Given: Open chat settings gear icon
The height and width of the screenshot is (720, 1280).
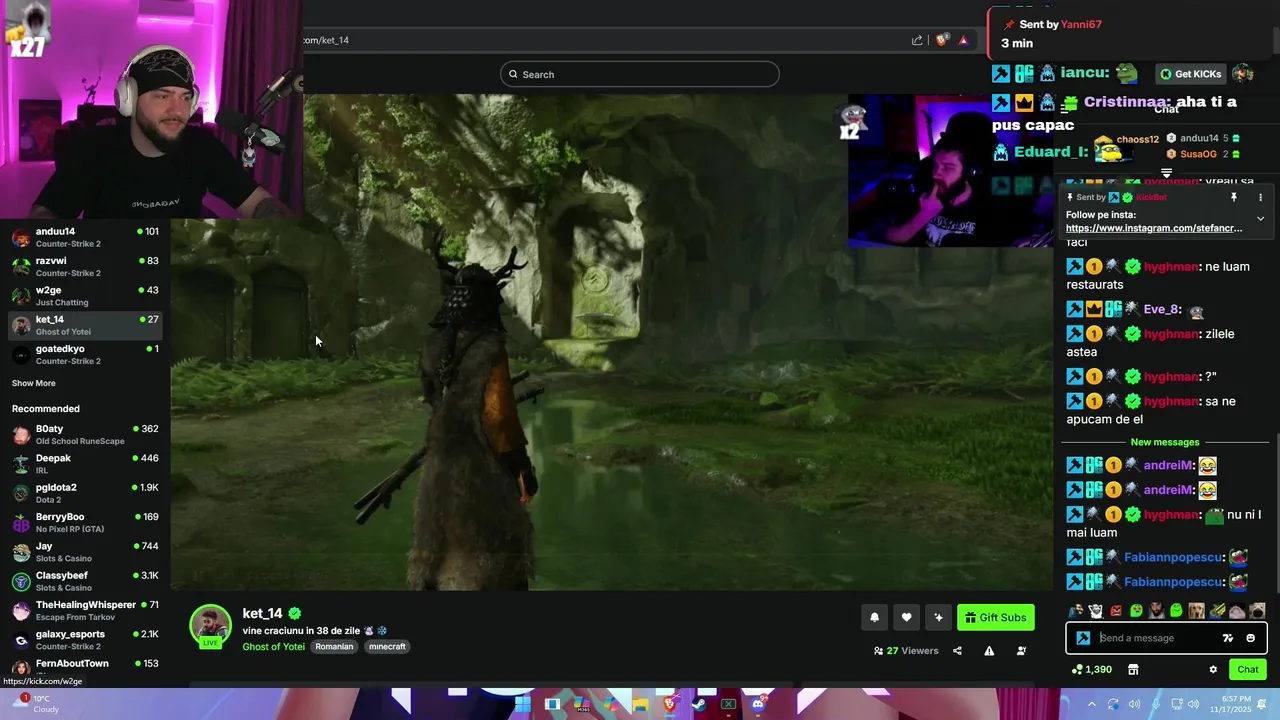Looking at the screenshot, I should 1213,670.
